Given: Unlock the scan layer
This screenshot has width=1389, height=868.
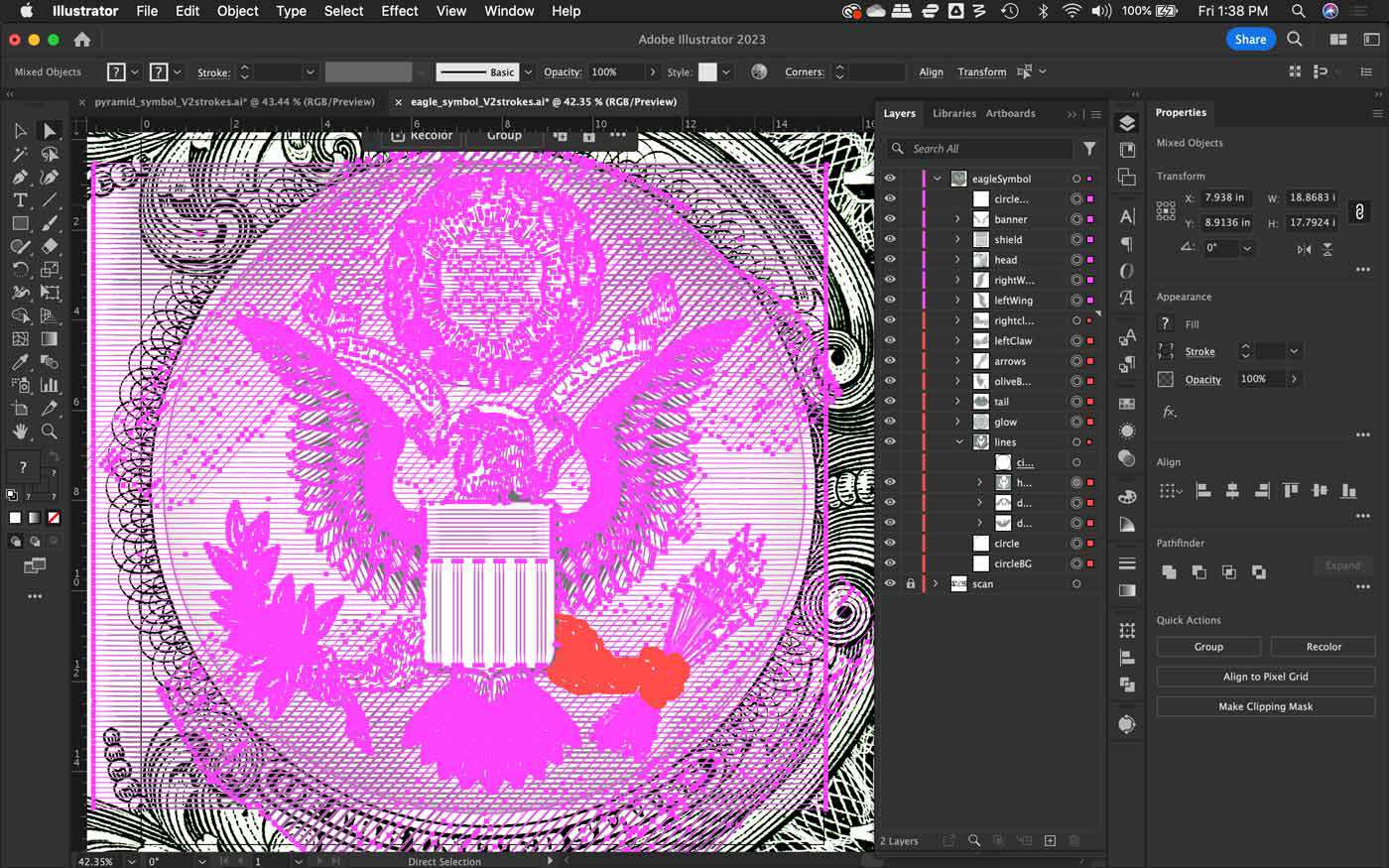Looking at the screenshot, I should click(910, 583).
